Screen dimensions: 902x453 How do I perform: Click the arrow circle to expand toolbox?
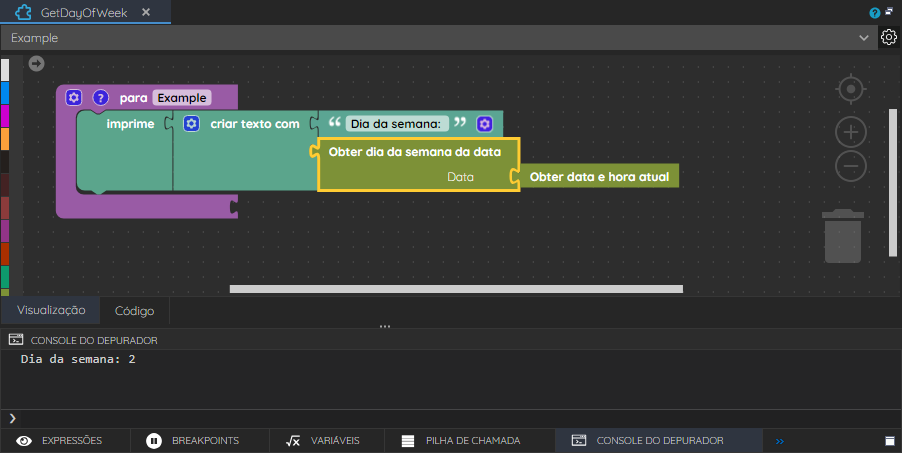[x=36, y=63]
